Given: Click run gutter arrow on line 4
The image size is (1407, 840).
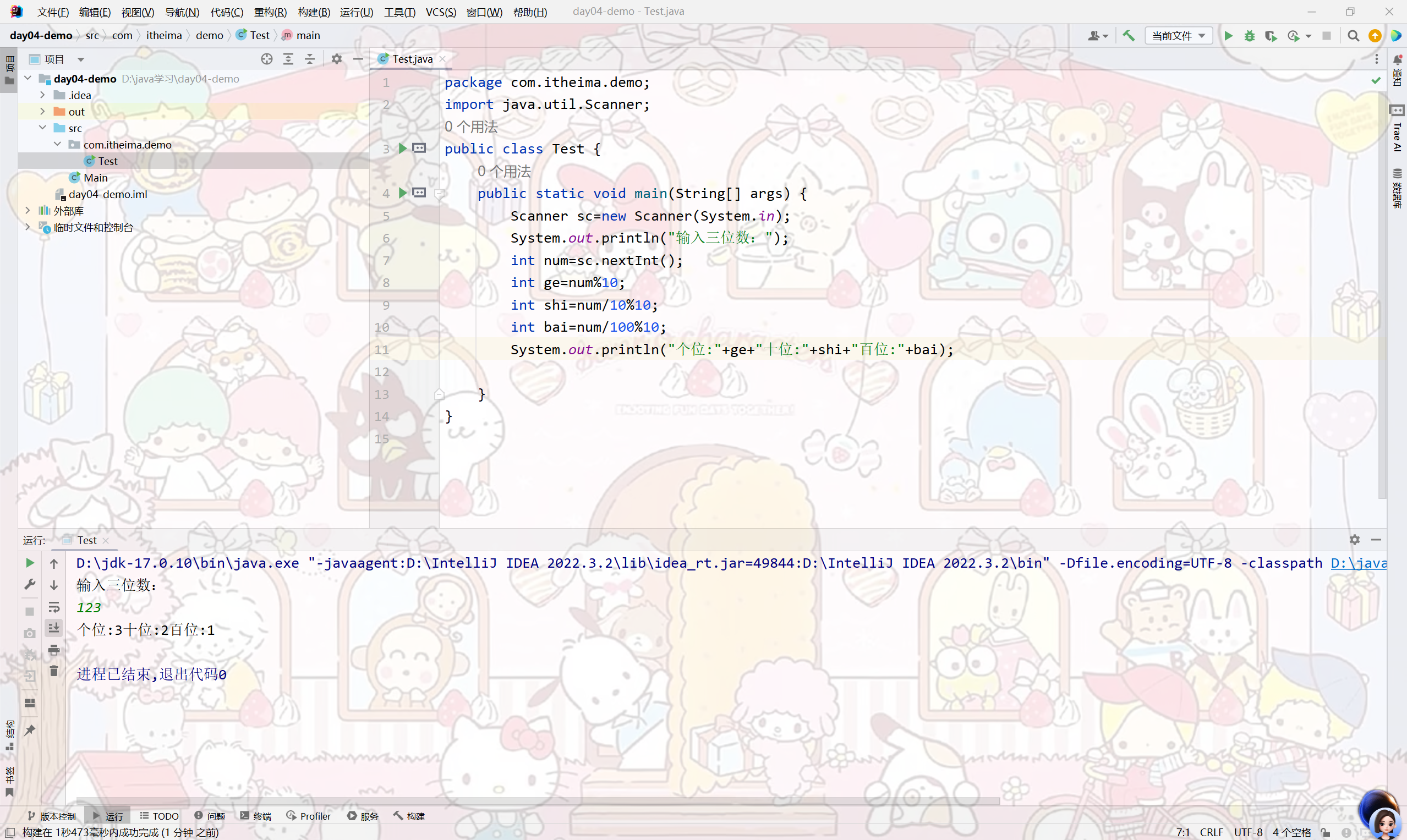Looking at the screenshot, I should point(403,193).
